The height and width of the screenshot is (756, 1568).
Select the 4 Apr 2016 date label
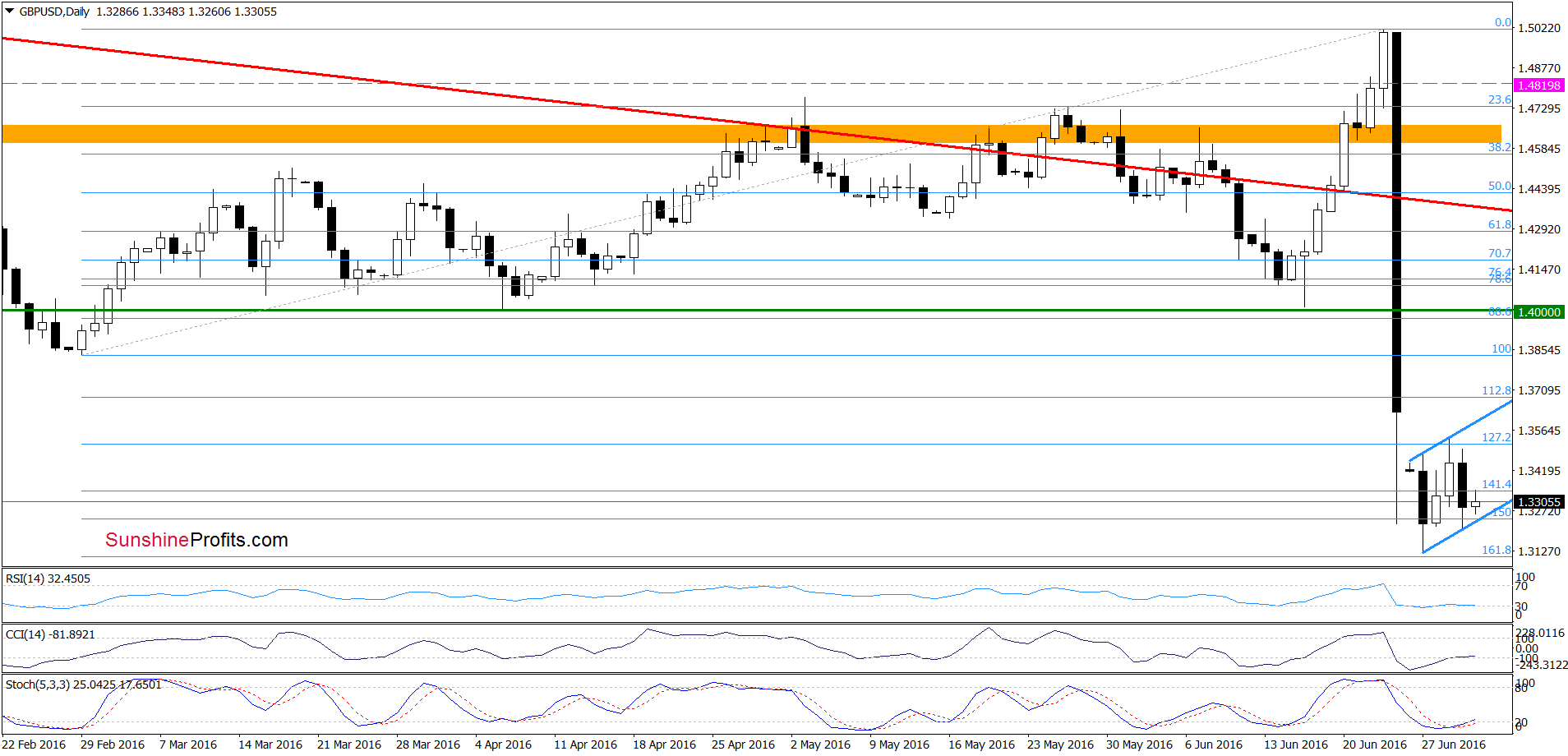point(504,744)
